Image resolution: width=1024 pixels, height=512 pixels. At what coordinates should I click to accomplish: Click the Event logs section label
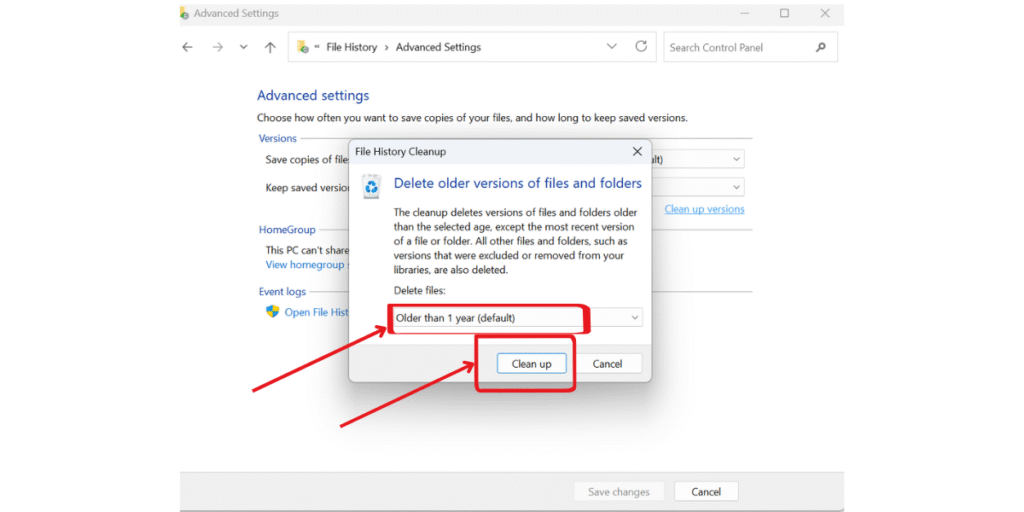click(282, 292)
